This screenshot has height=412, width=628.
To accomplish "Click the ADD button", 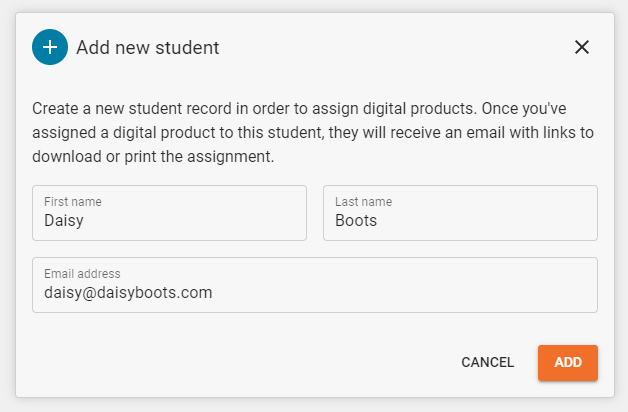I will [x=568, y=363].
